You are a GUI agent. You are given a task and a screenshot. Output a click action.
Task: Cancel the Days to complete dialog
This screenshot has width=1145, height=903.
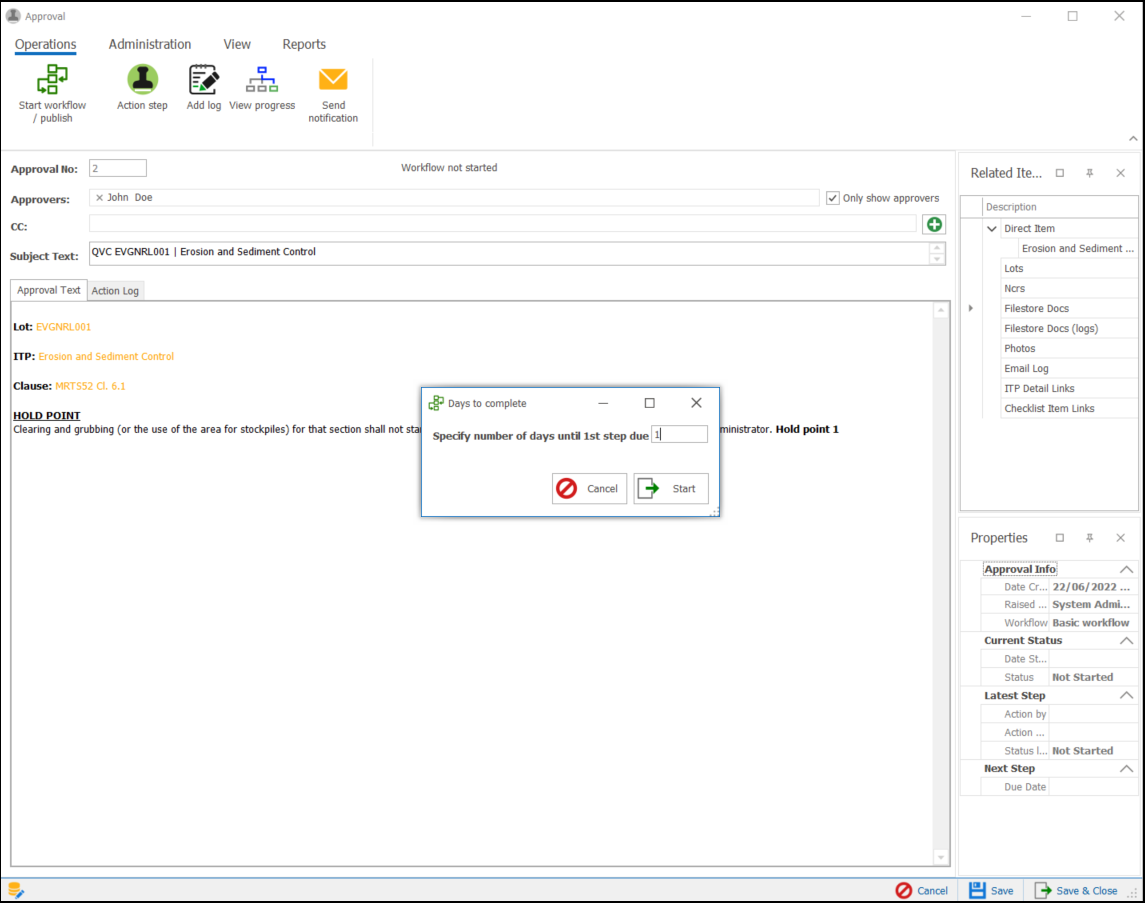[x=589, y=489]
